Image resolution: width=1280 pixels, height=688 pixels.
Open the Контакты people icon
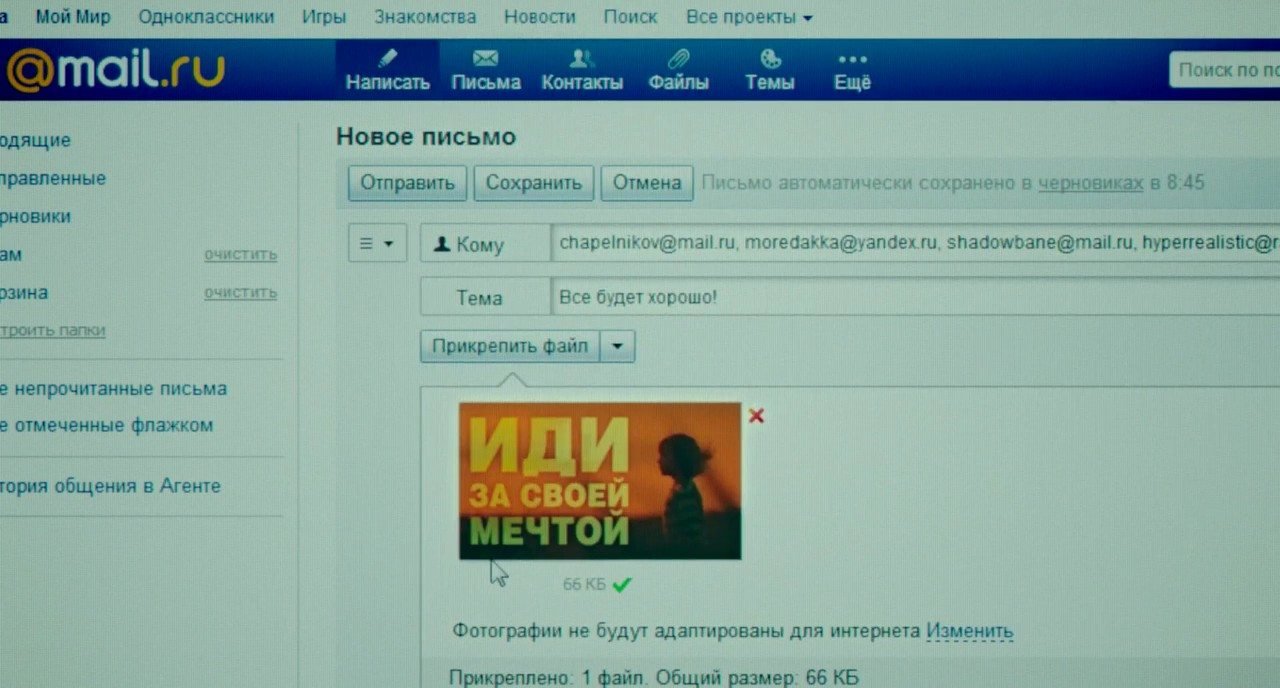click(581, 58)
